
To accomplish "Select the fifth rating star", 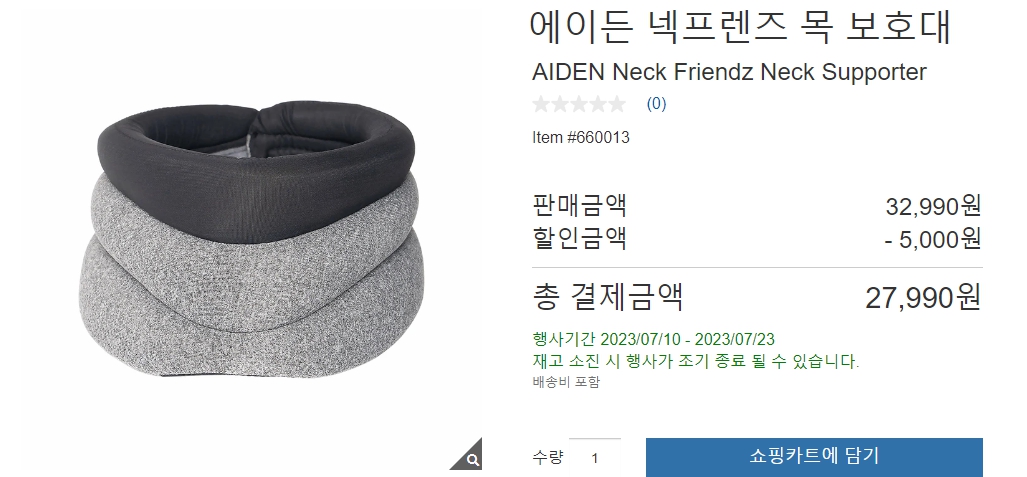I will pyautogui.click(x=617, y=104).
